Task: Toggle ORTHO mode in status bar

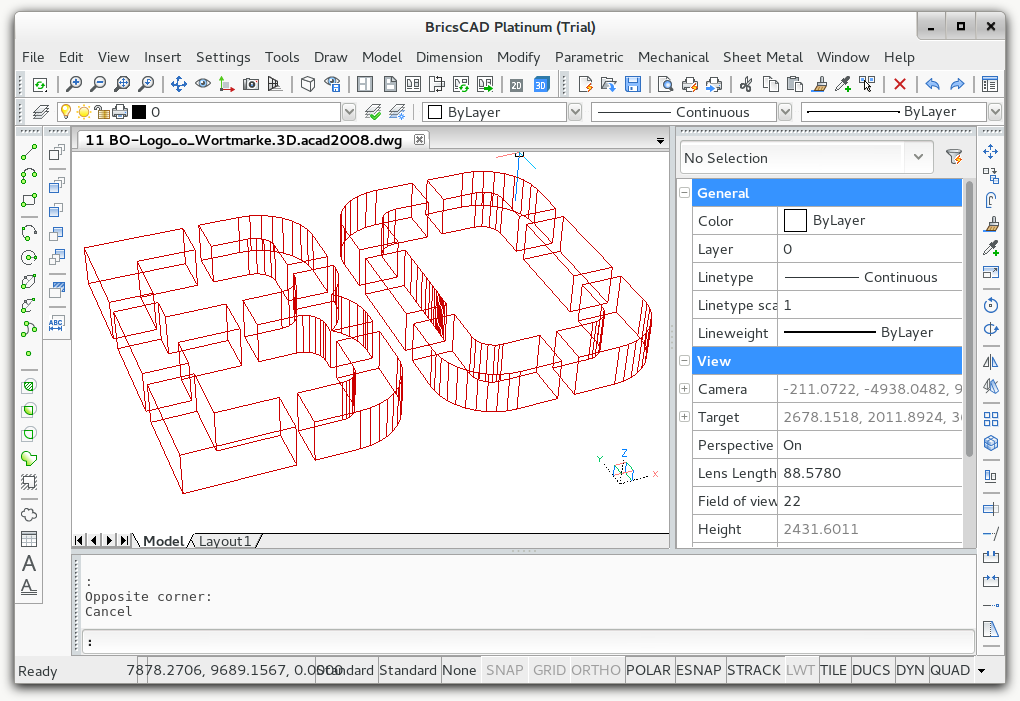Action: click(x=596, y=670)
